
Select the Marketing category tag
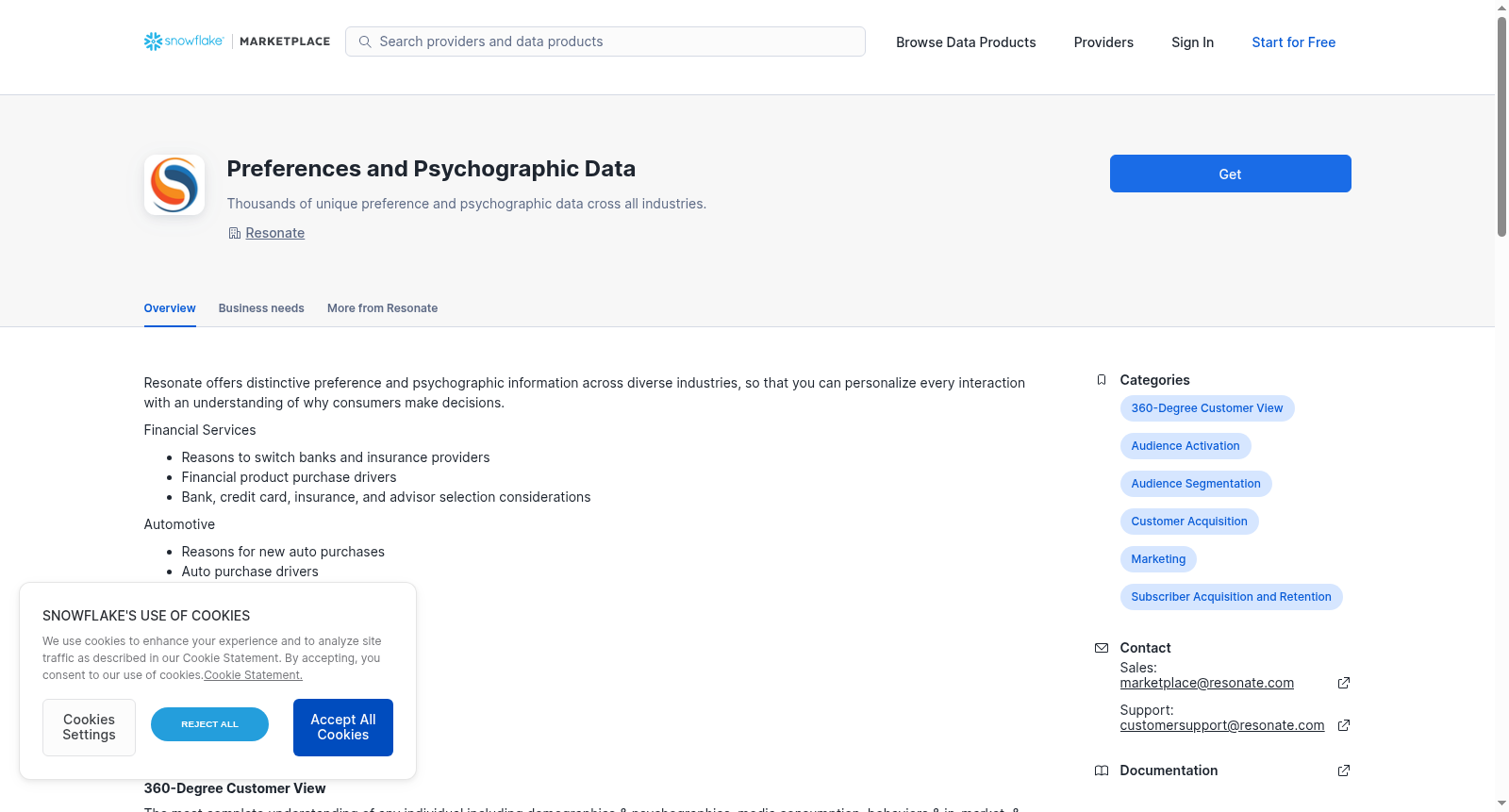1158,559
